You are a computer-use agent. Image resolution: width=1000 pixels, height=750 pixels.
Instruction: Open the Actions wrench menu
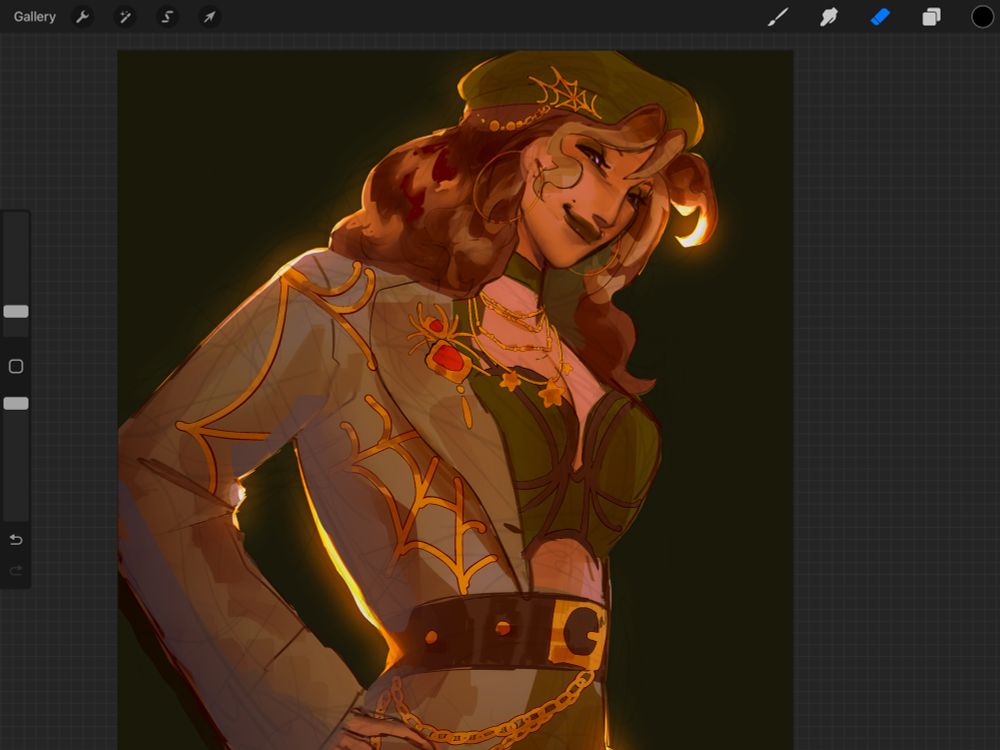[x=82, y=17]
